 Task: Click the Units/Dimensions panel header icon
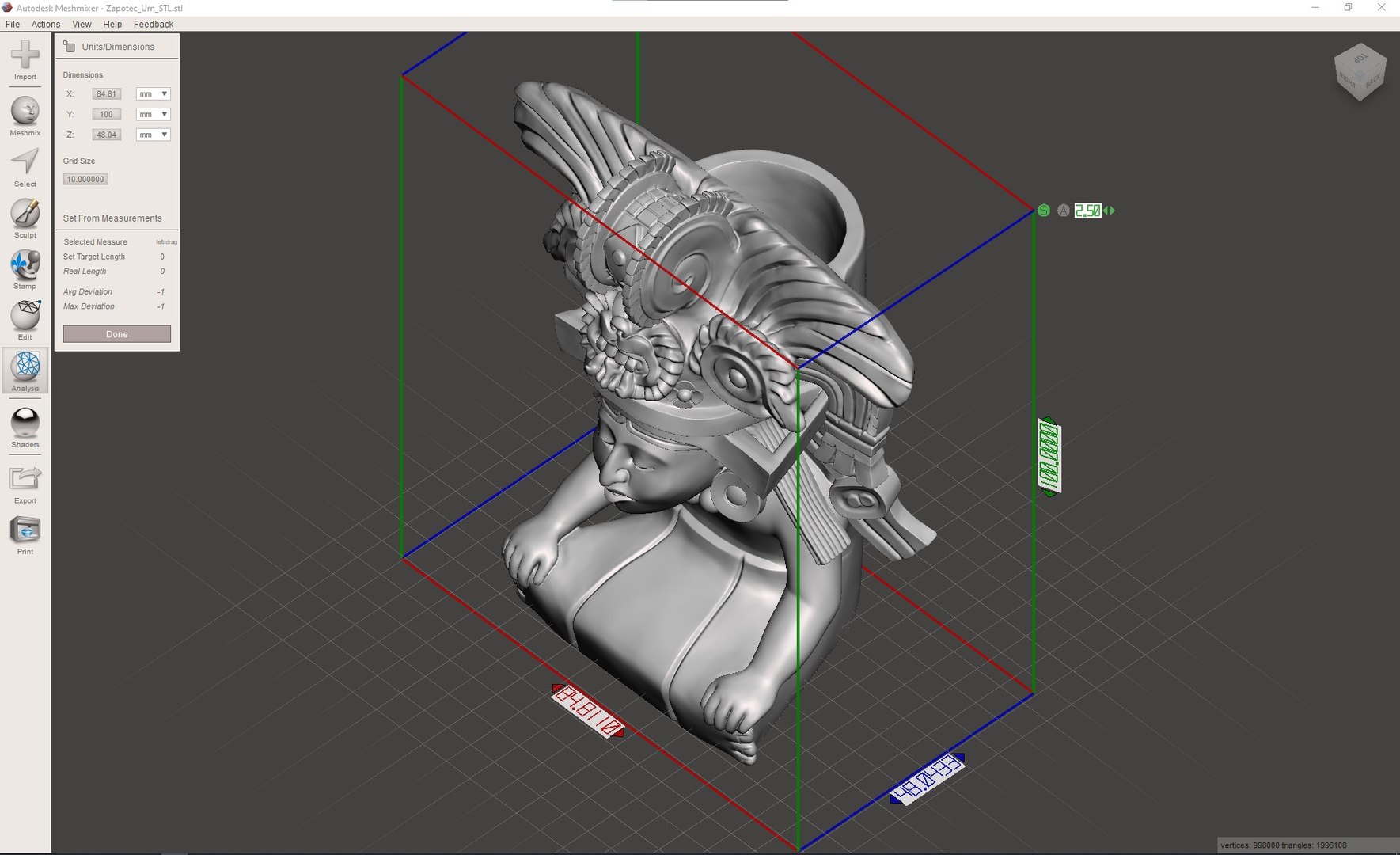click(x=70, y=47)
